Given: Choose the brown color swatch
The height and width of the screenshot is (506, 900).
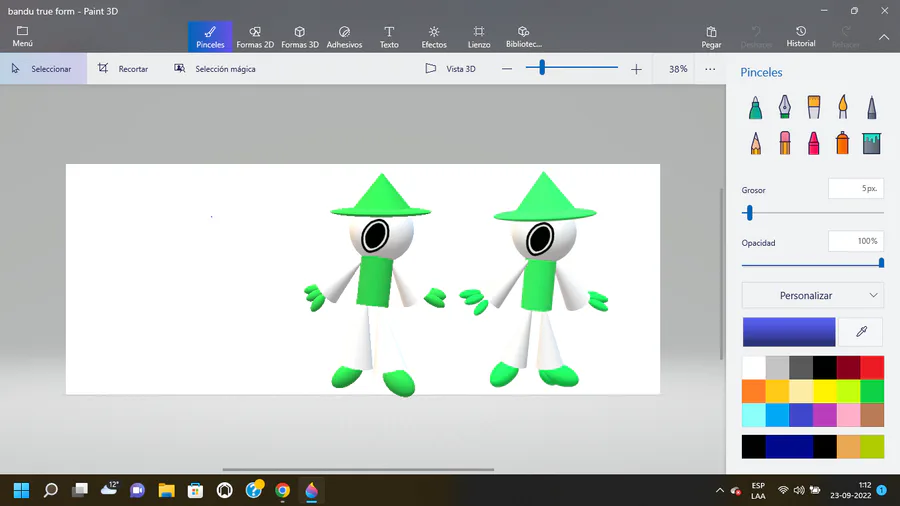Looking at the screenshot, I should [x=872, y=415].
